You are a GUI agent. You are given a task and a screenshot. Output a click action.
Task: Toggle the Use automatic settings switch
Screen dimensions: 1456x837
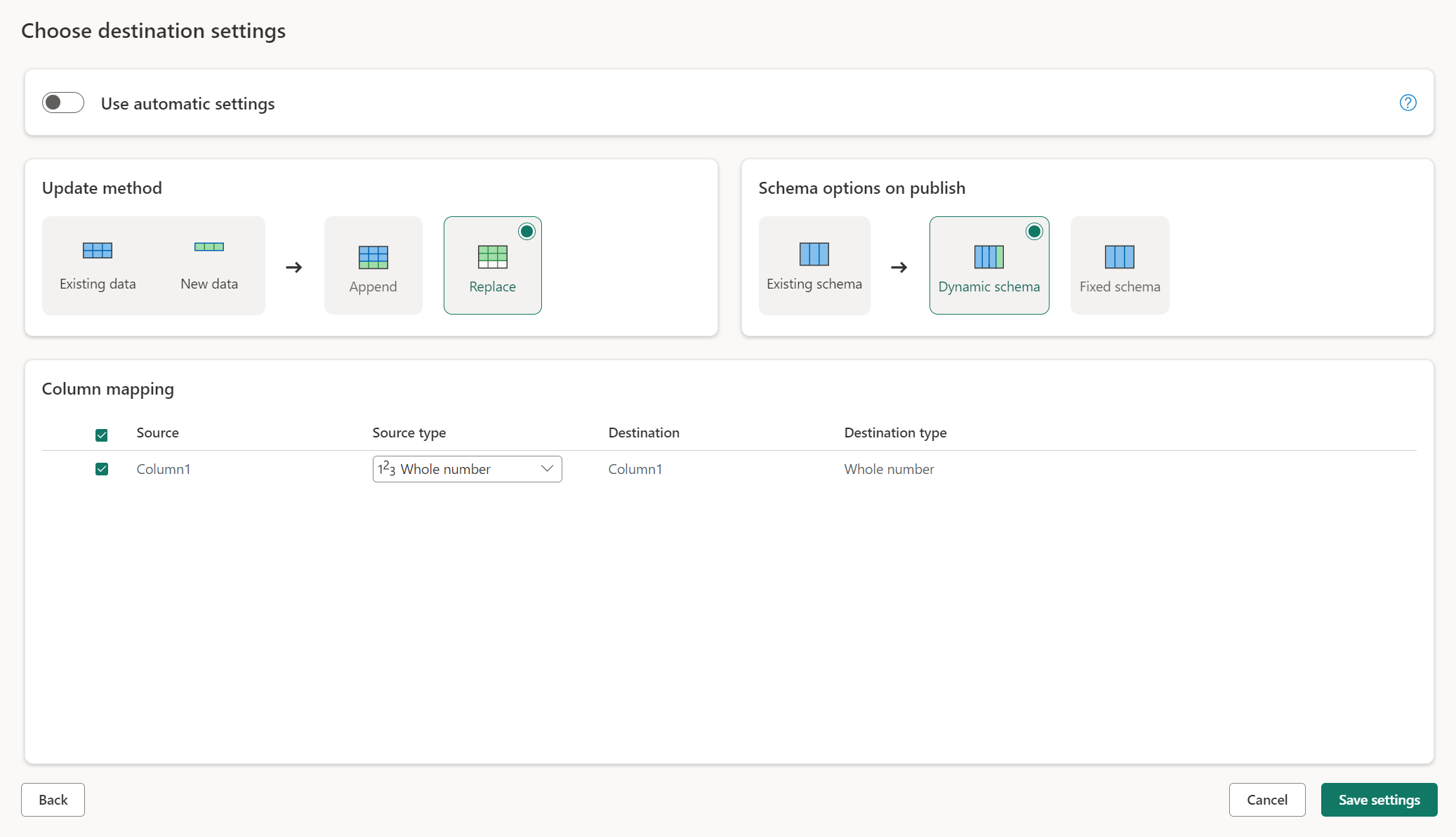point(62,102)
